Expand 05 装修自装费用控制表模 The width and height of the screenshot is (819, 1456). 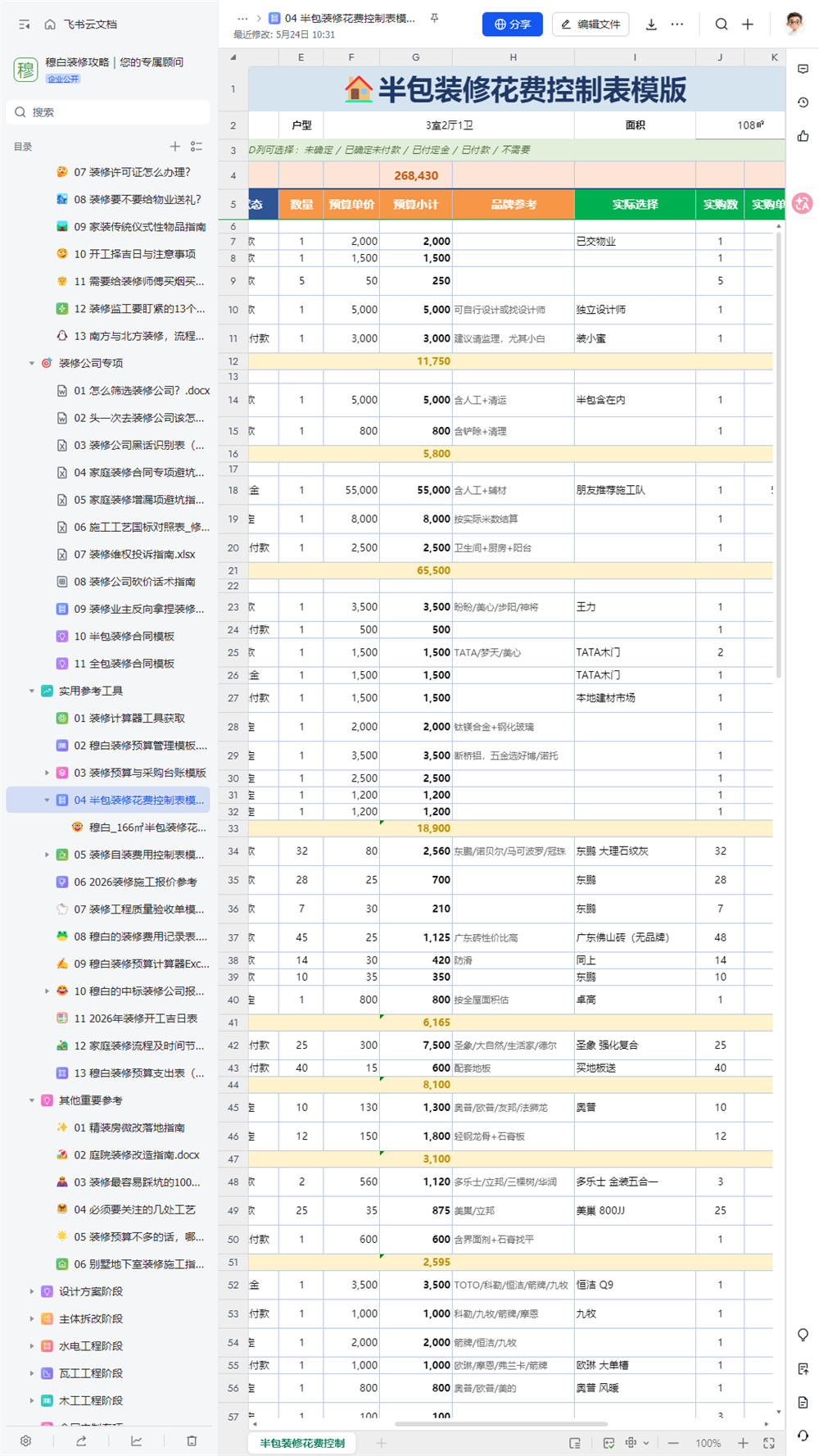tap(47, 855)
